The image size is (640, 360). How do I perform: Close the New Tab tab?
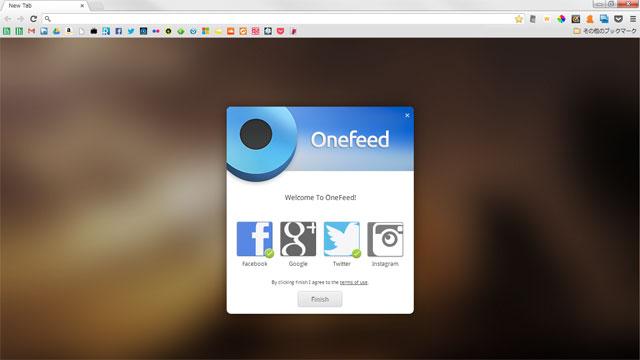tap(82, 6)
